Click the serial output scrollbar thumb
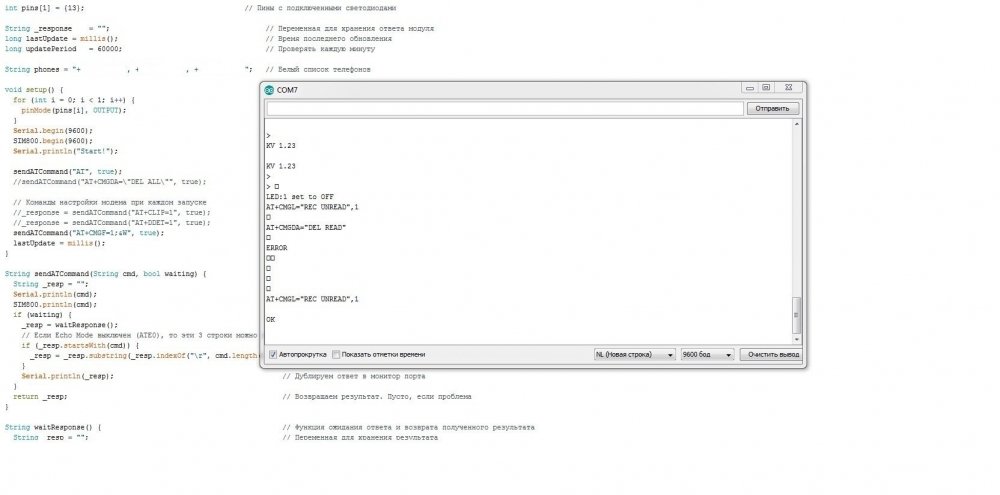The image size is (1000, 495). point(797,314)
